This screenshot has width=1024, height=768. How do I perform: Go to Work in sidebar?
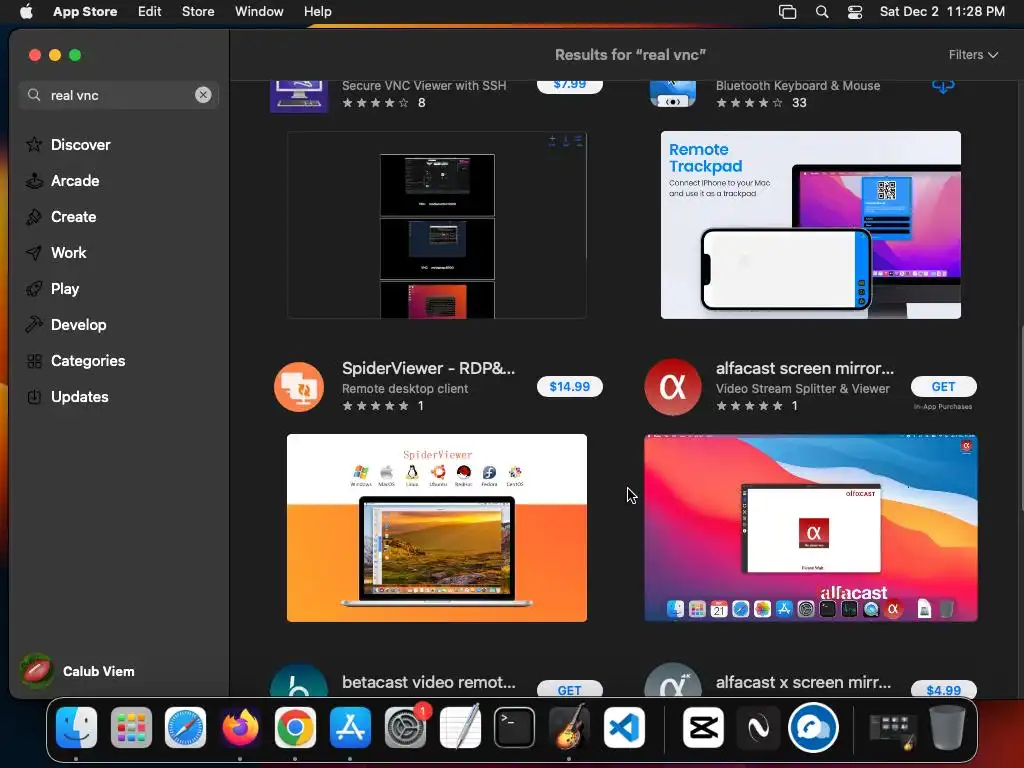coord(69,252)
